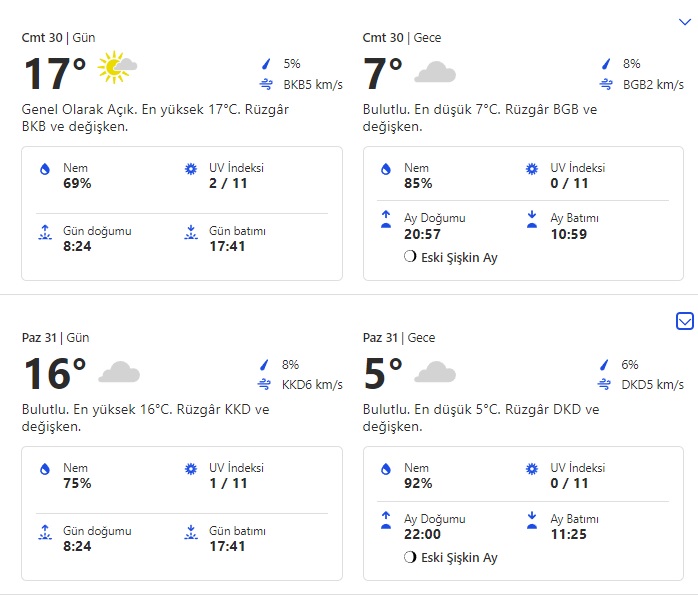Click the moonset icon beside 11:25
Image resolution: width=698 pixels, height=595 pixels.
[x=532, y=518]
